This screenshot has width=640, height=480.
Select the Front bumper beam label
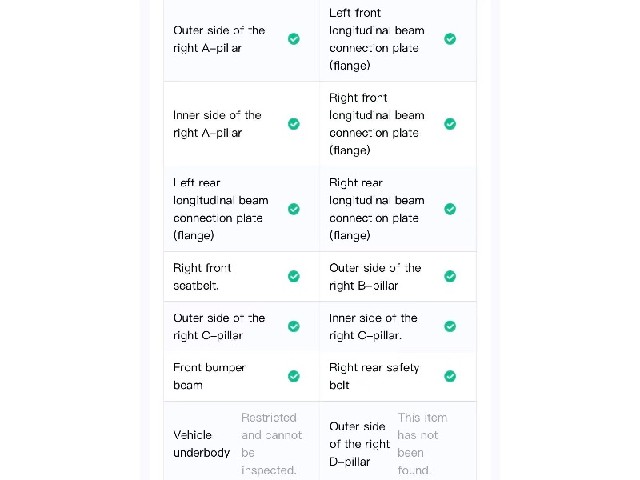(x=209, y=376)
